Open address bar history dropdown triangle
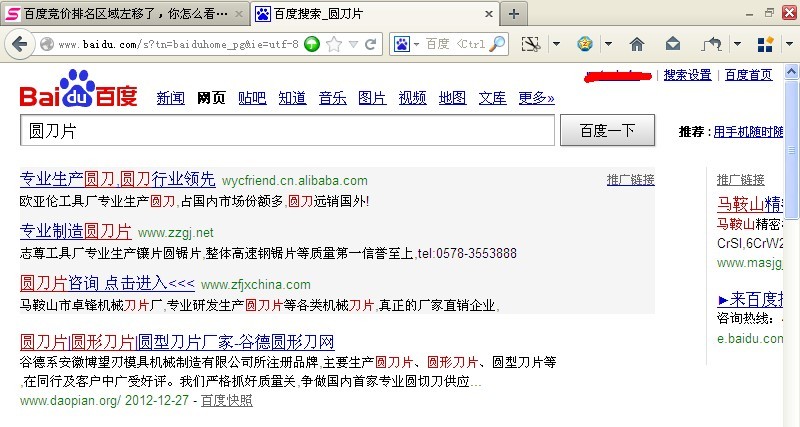Viewport: 800px width, 427px height. 353,44
